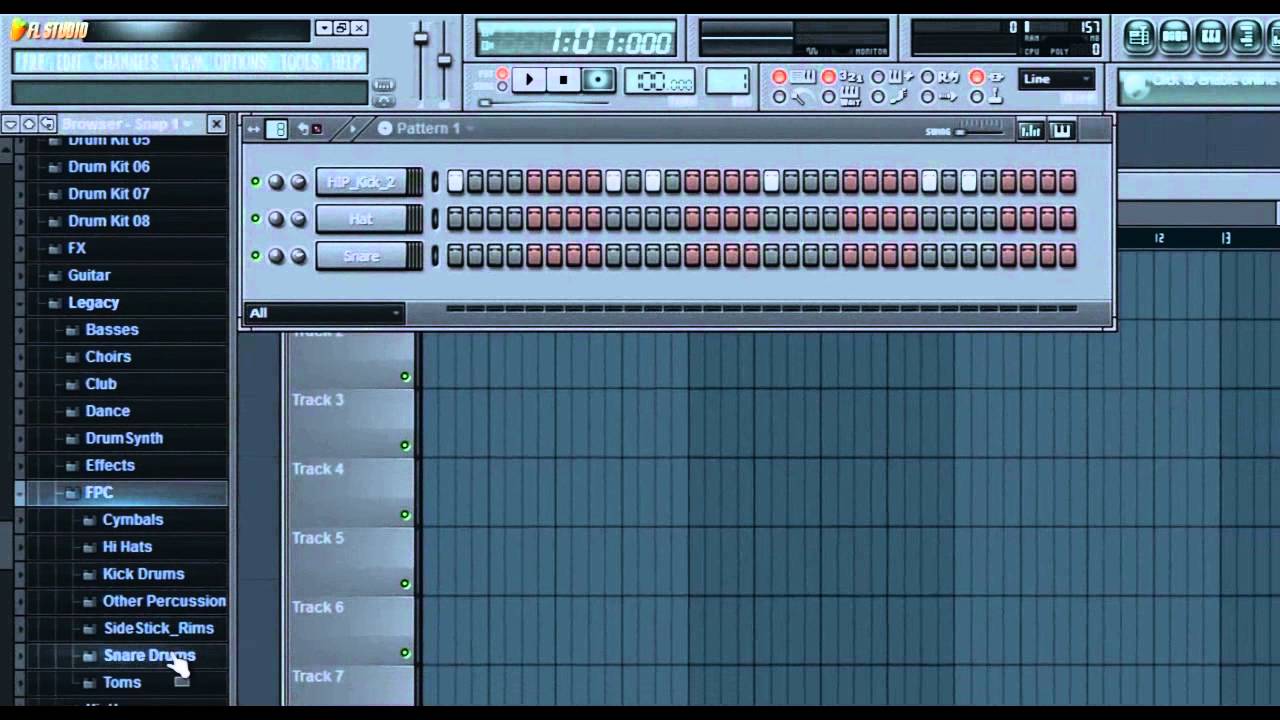Mute the Snare channel green LED
This screenshot has height=720, width=1280.
tap(256, 255)
